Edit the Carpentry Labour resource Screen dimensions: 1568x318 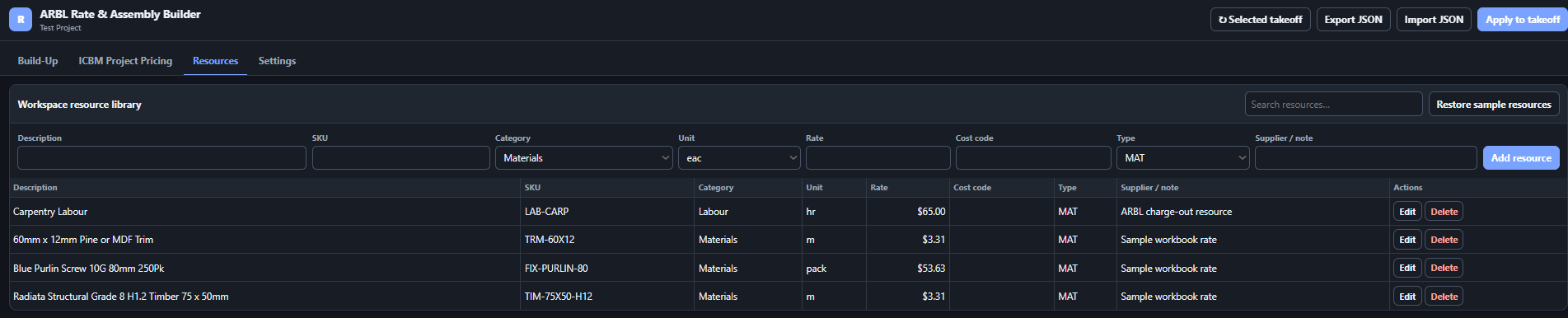[1407, 212]
